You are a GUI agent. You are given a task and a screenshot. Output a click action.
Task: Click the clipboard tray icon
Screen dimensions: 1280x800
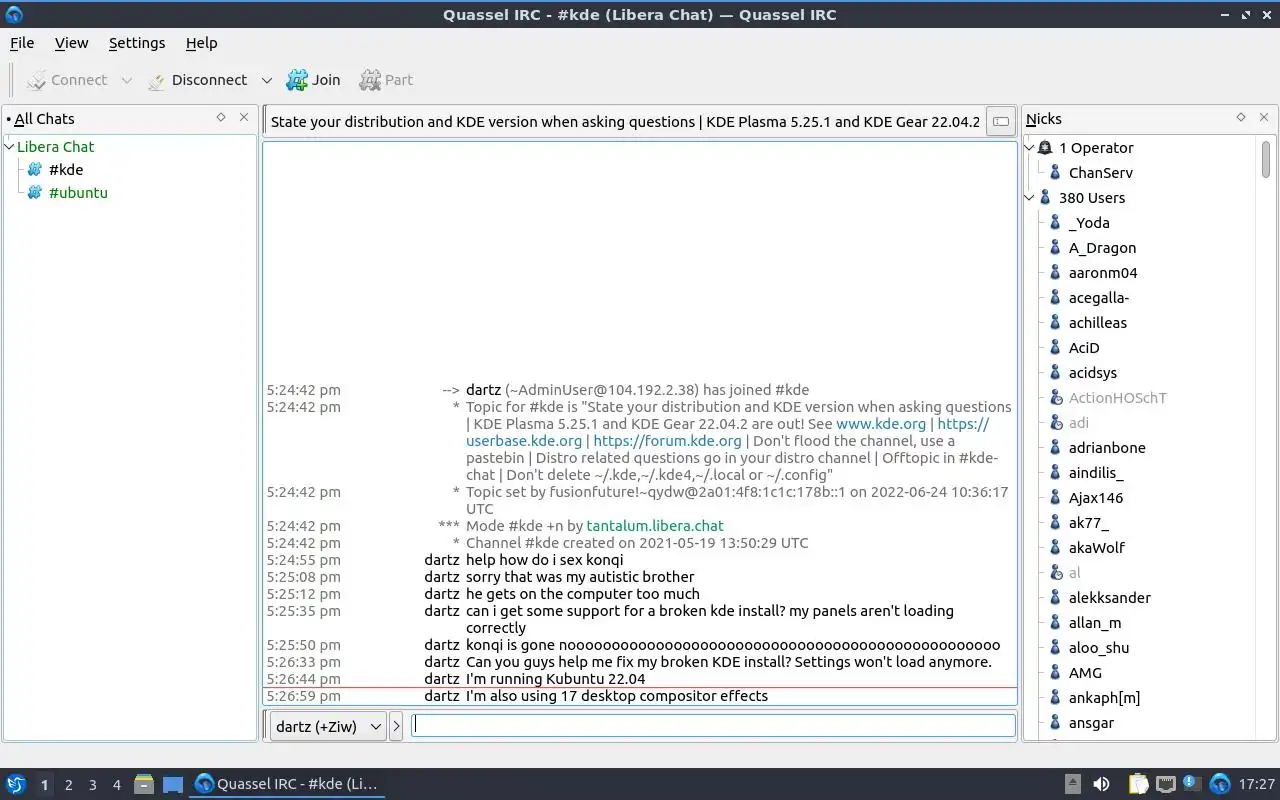click(1138, 784)
